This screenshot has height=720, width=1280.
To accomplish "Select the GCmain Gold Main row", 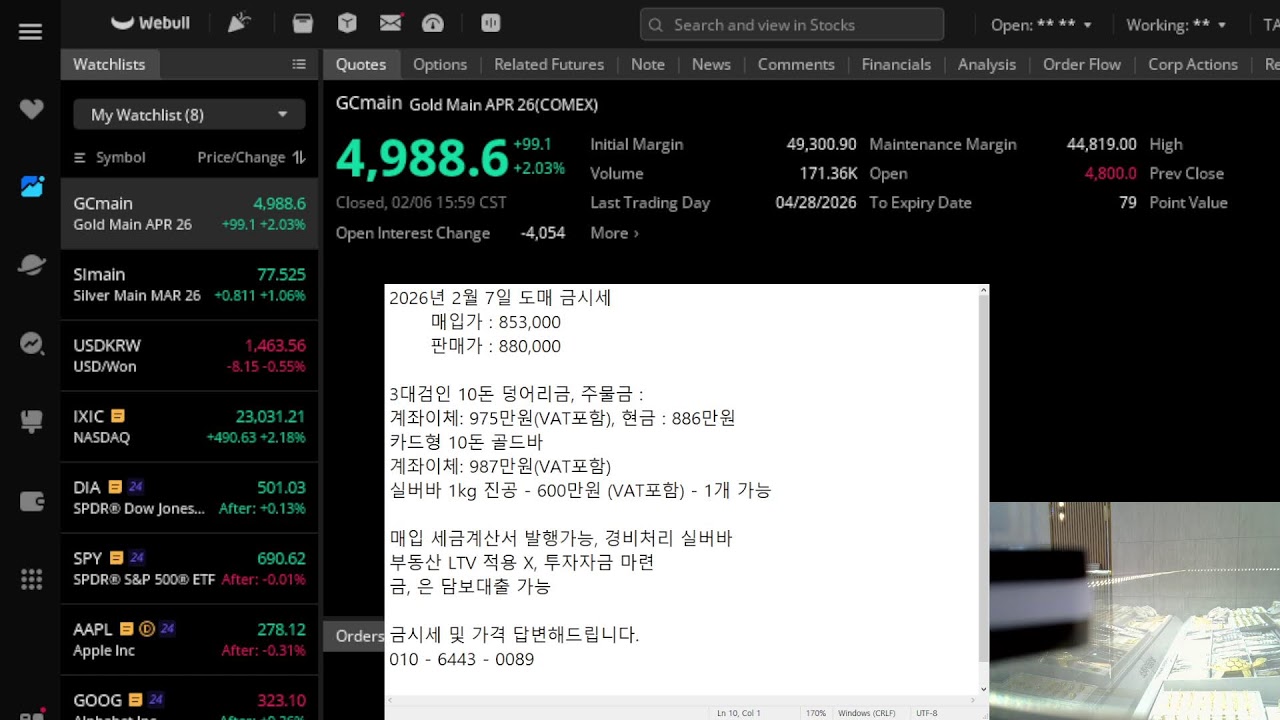I will pos(189,213).
